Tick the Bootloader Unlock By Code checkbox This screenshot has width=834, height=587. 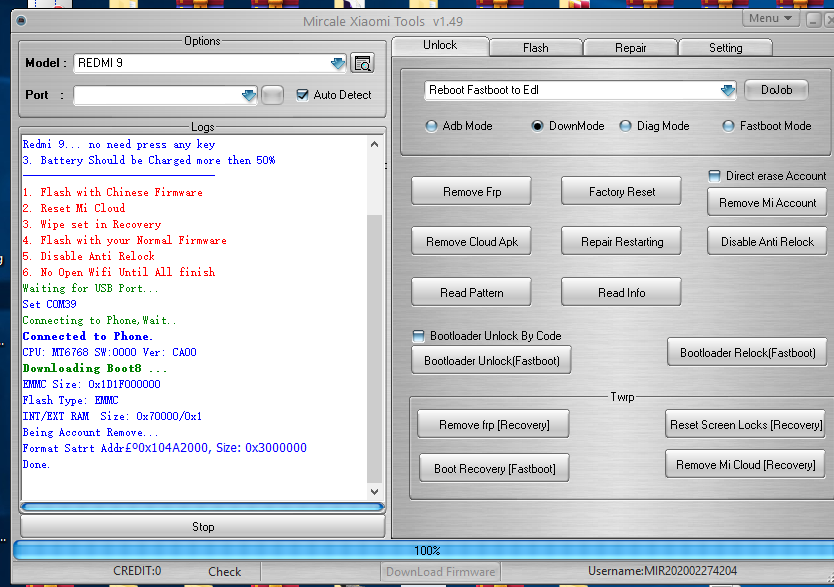419,336
